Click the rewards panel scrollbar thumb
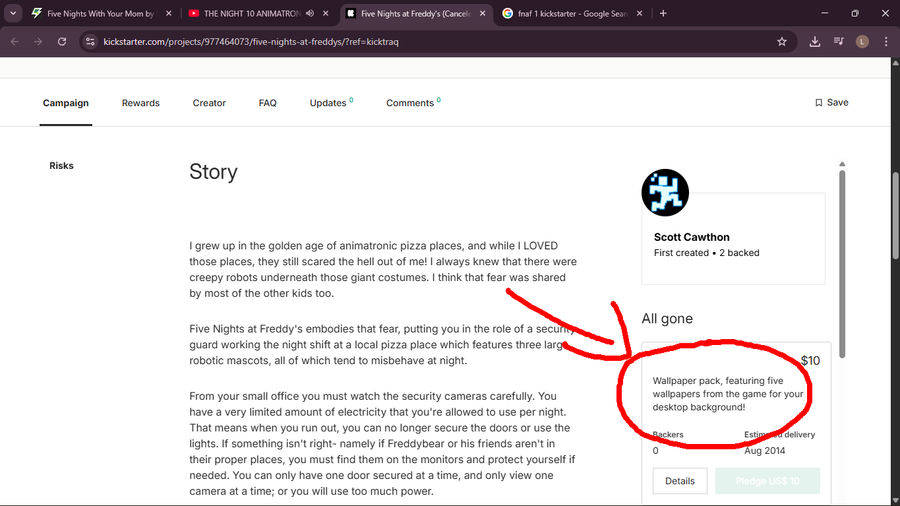This screenshot has height=506, width=900. tap(842, 264)
